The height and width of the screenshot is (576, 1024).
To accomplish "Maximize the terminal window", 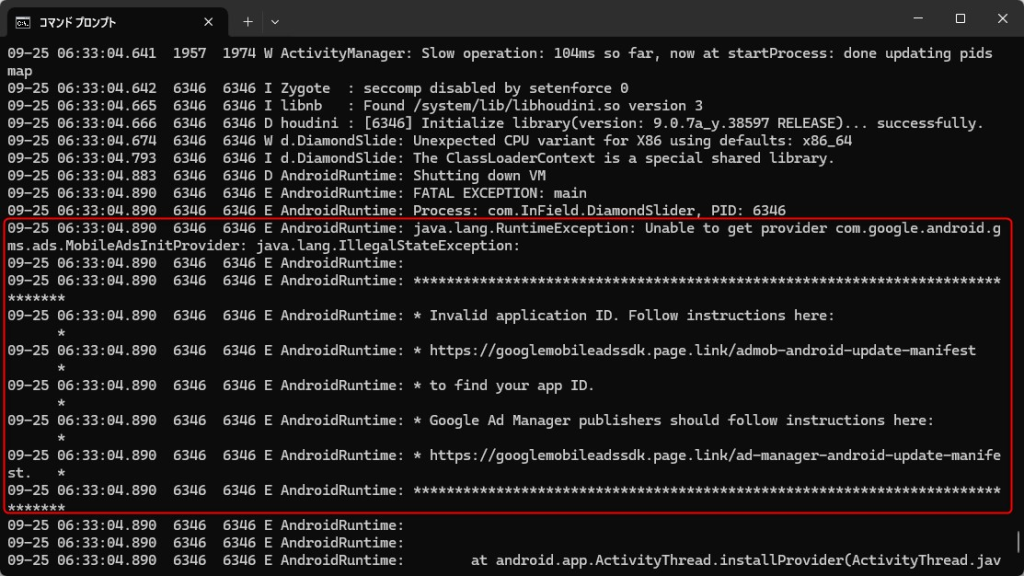I will pos(960,19).
